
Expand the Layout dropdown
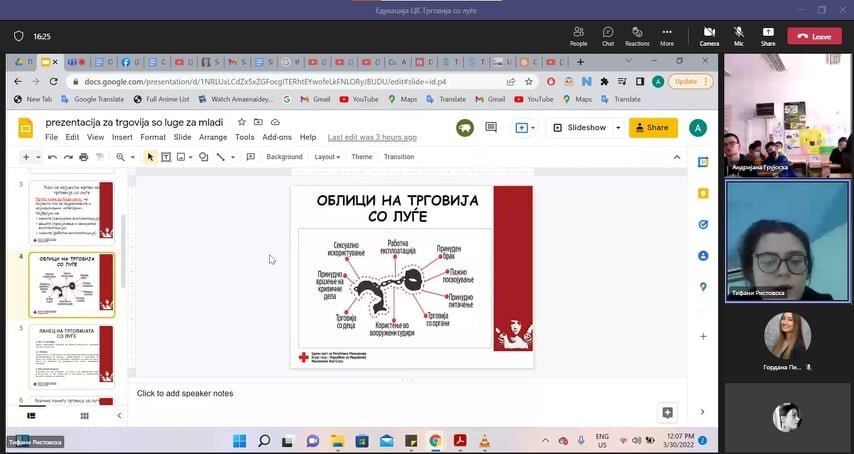coord(327,157)
